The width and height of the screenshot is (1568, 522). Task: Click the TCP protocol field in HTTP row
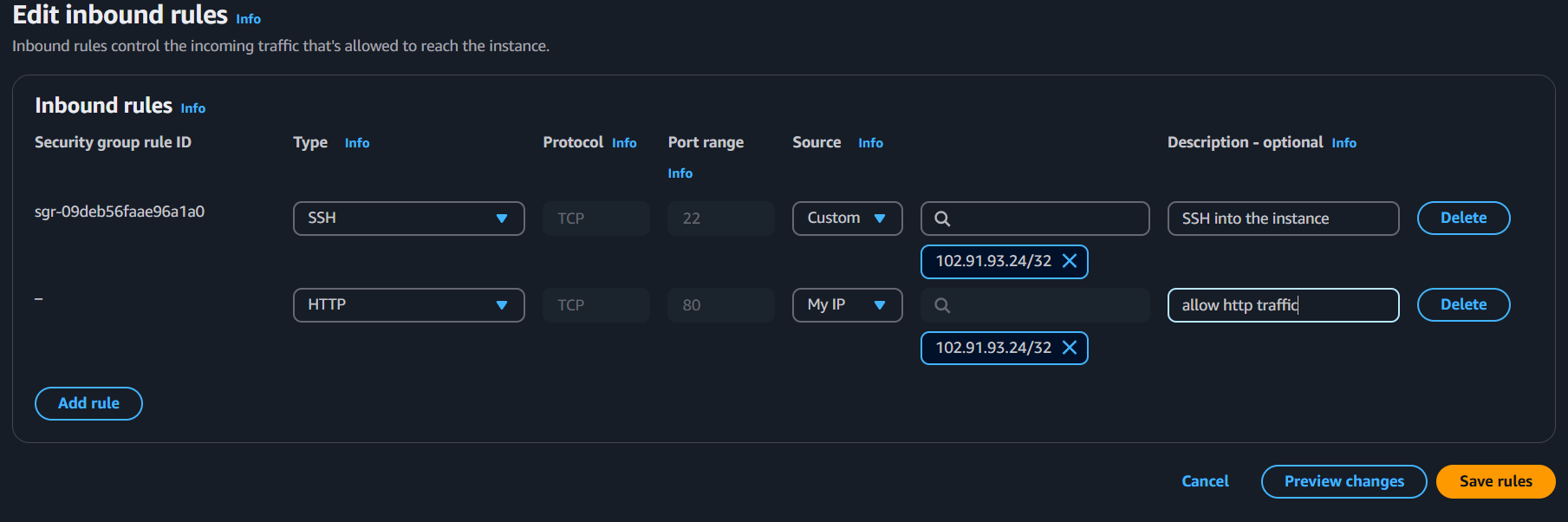(596, 305)
